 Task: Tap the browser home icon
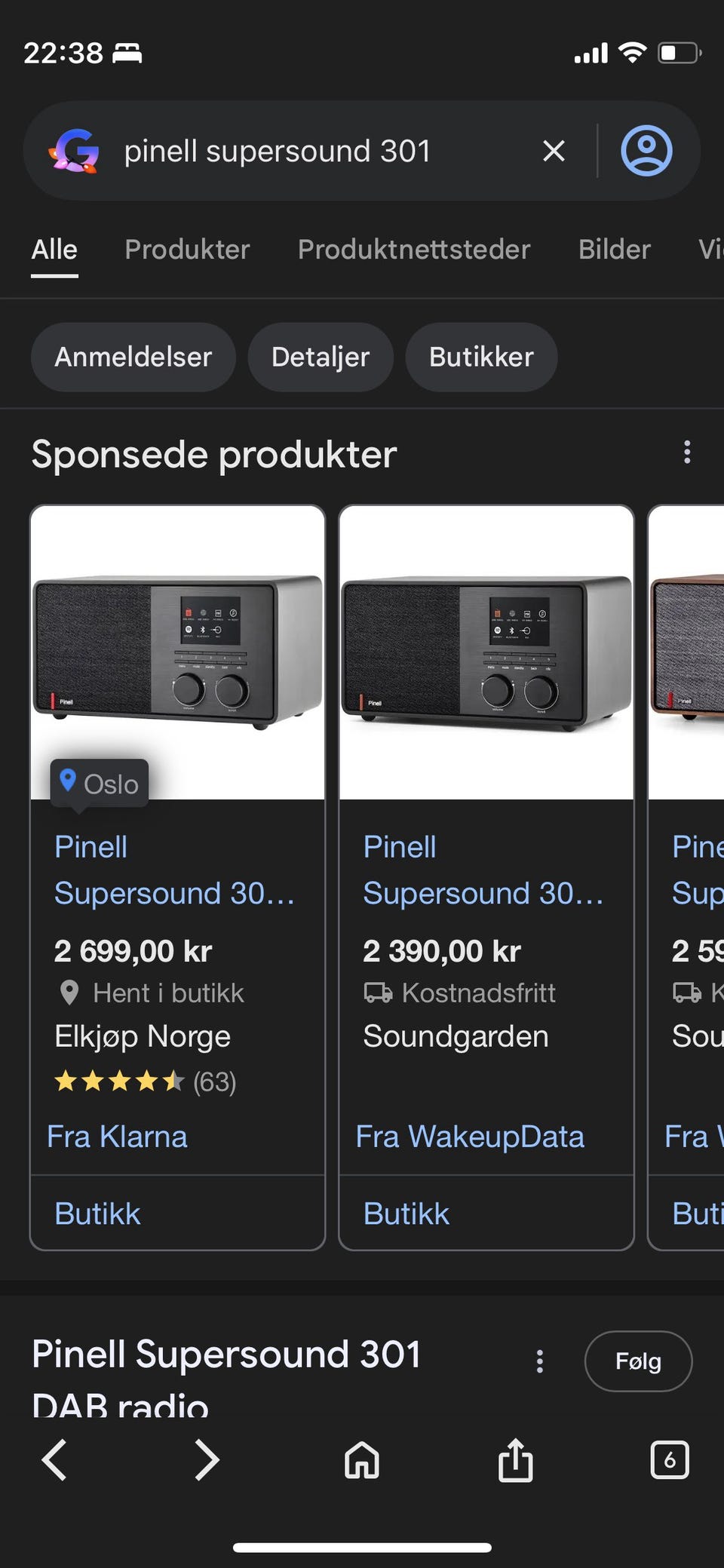(362, 1460)
